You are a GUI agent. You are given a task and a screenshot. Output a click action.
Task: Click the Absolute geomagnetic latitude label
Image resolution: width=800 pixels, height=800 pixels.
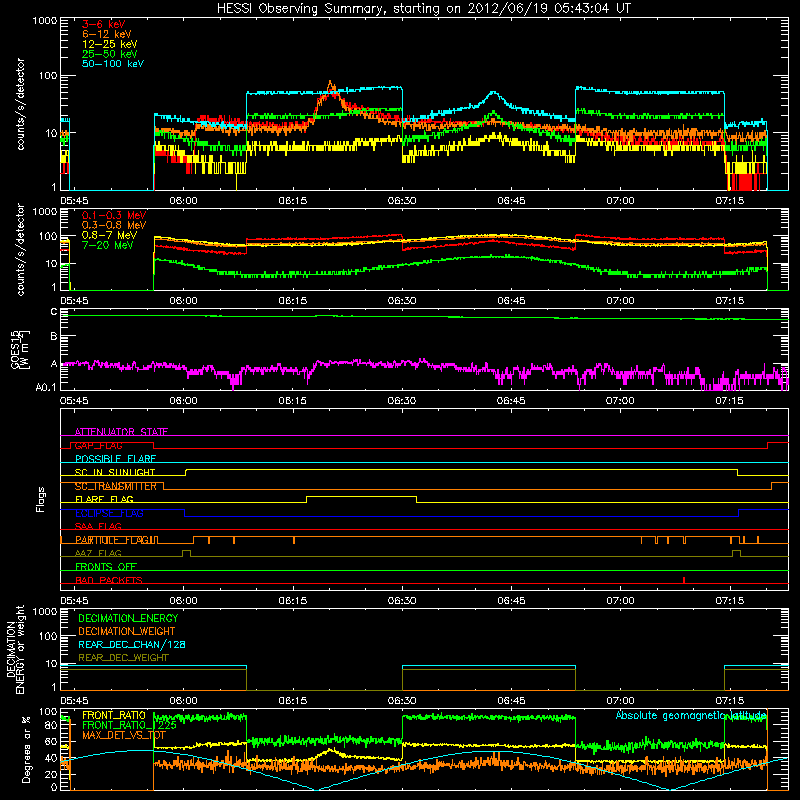[691, 715]
